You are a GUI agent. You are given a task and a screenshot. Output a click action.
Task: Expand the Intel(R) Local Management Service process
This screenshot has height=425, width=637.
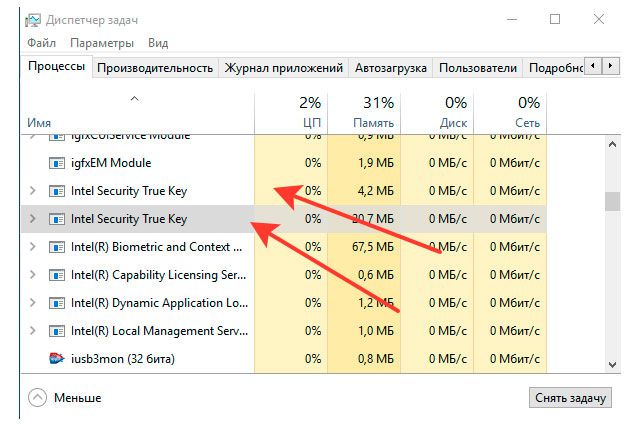click(x=33, y=331)
